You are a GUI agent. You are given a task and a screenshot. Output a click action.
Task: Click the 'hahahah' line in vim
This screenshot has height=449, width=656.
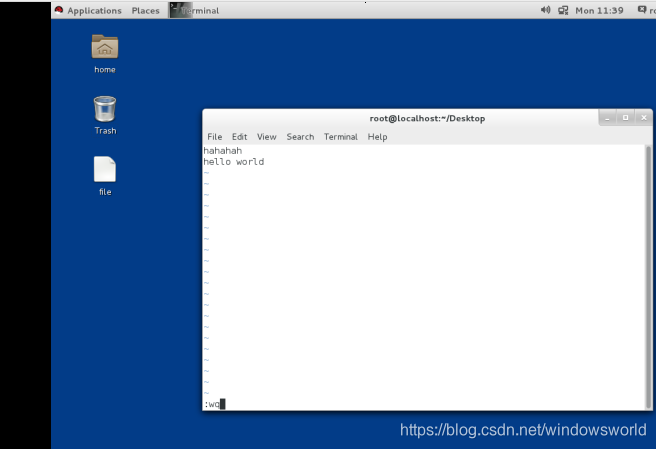click(x=223, y=151)
